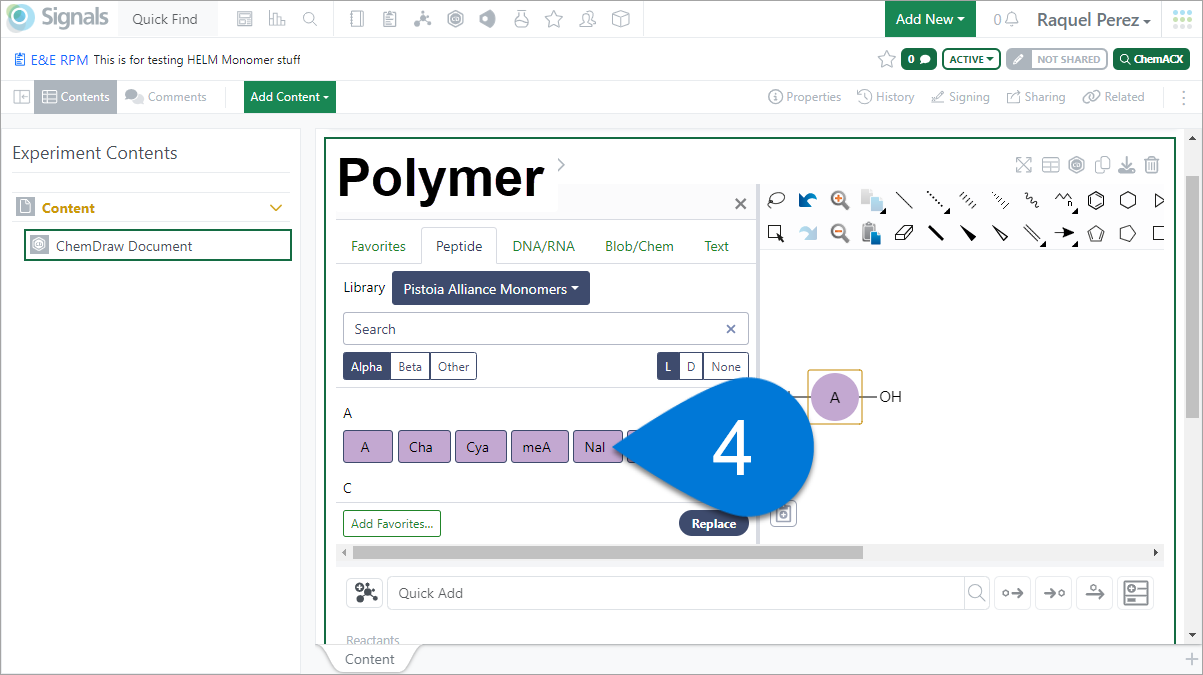Open the Add Content dropdown
1203x675 pixels.
pos(290,97)
